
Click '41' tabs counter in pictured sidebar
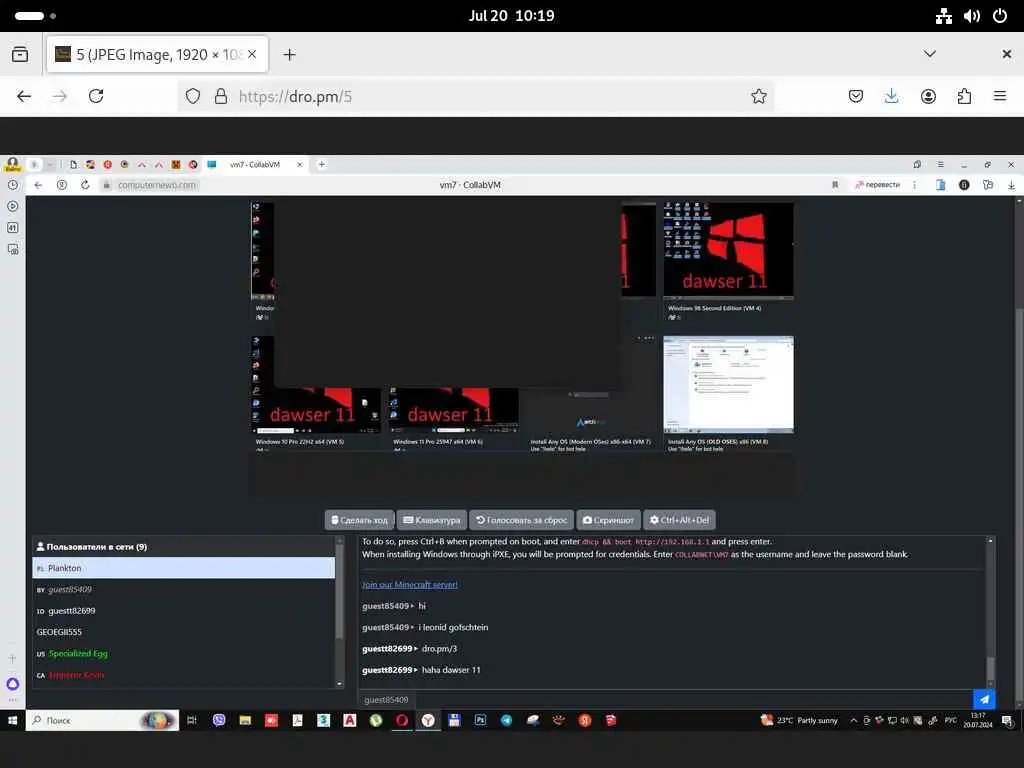(x=12, y=227)
